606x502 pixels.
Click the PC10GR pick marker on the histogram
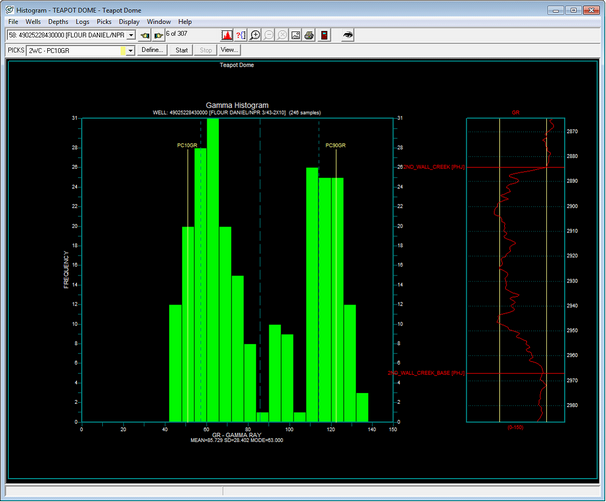[x=187, y=146]
